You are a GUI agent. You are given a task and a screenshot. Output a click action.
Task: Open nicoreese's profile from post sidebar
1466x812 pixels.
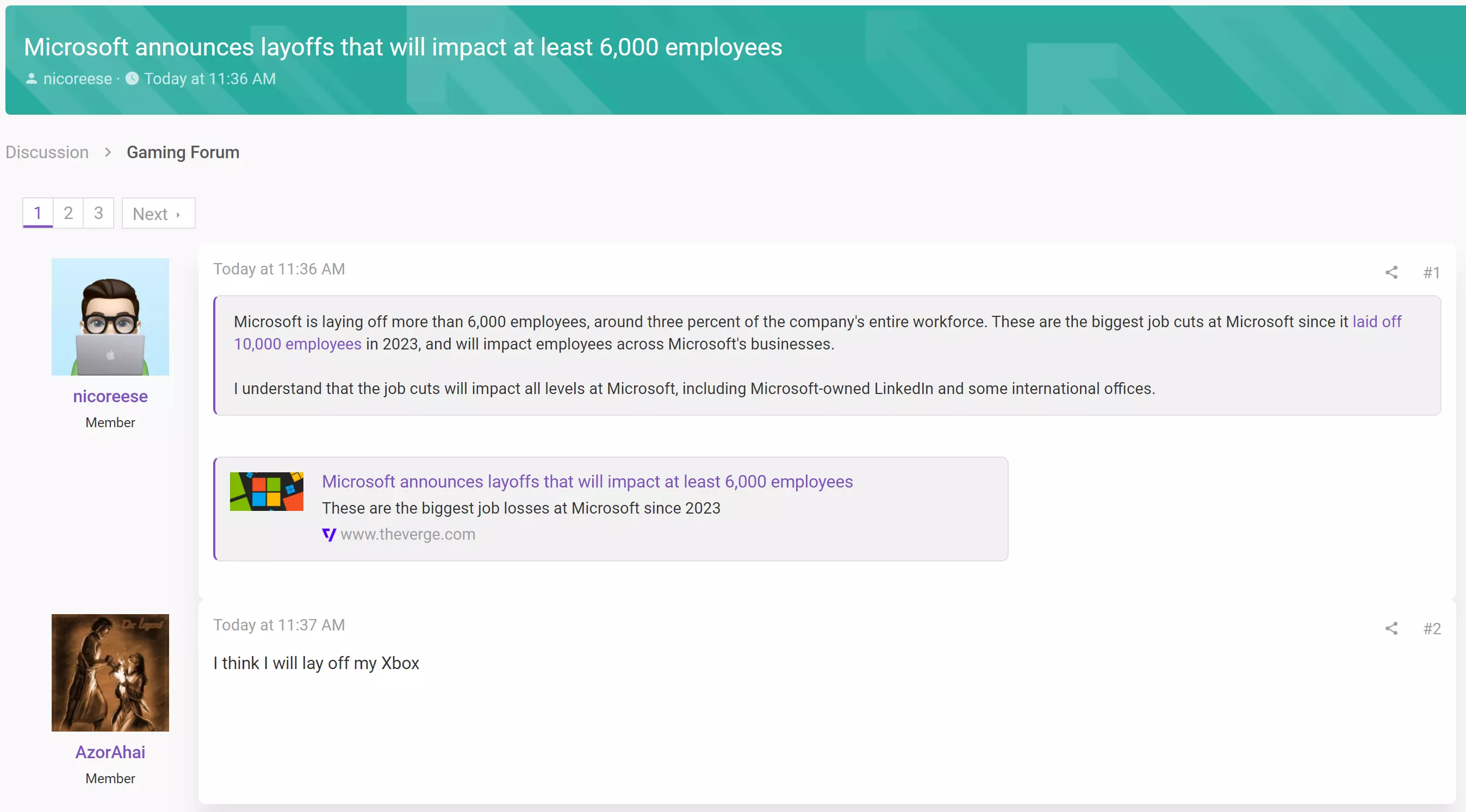pyautogui.click(x=110, y=396)
